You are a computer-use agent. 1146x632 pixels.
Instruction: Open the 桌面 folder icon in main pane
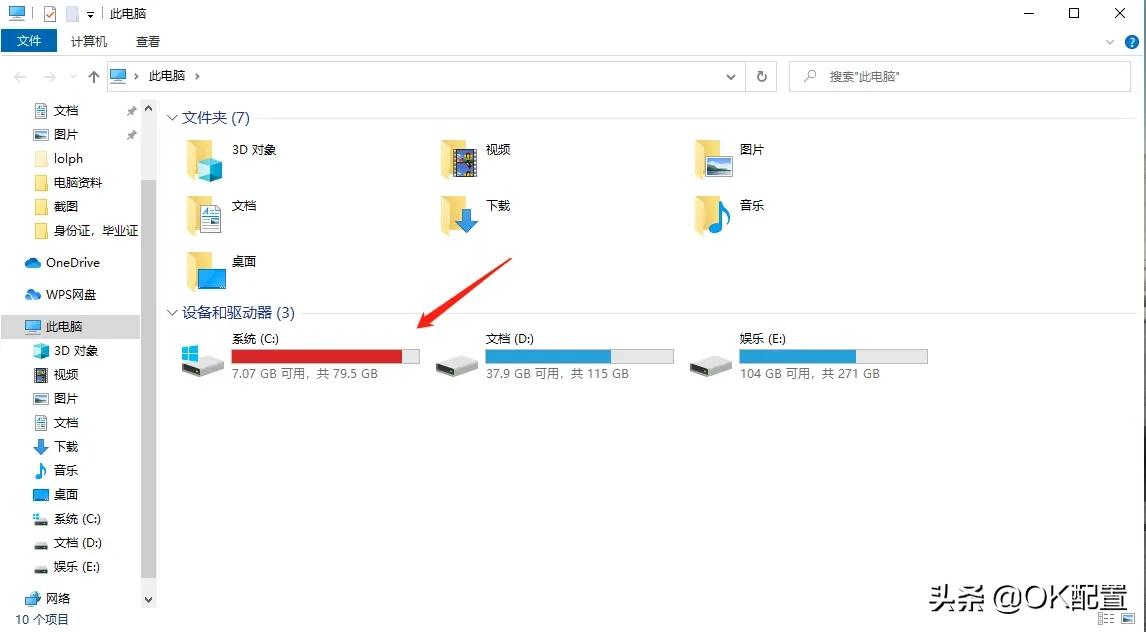point(206,271)
